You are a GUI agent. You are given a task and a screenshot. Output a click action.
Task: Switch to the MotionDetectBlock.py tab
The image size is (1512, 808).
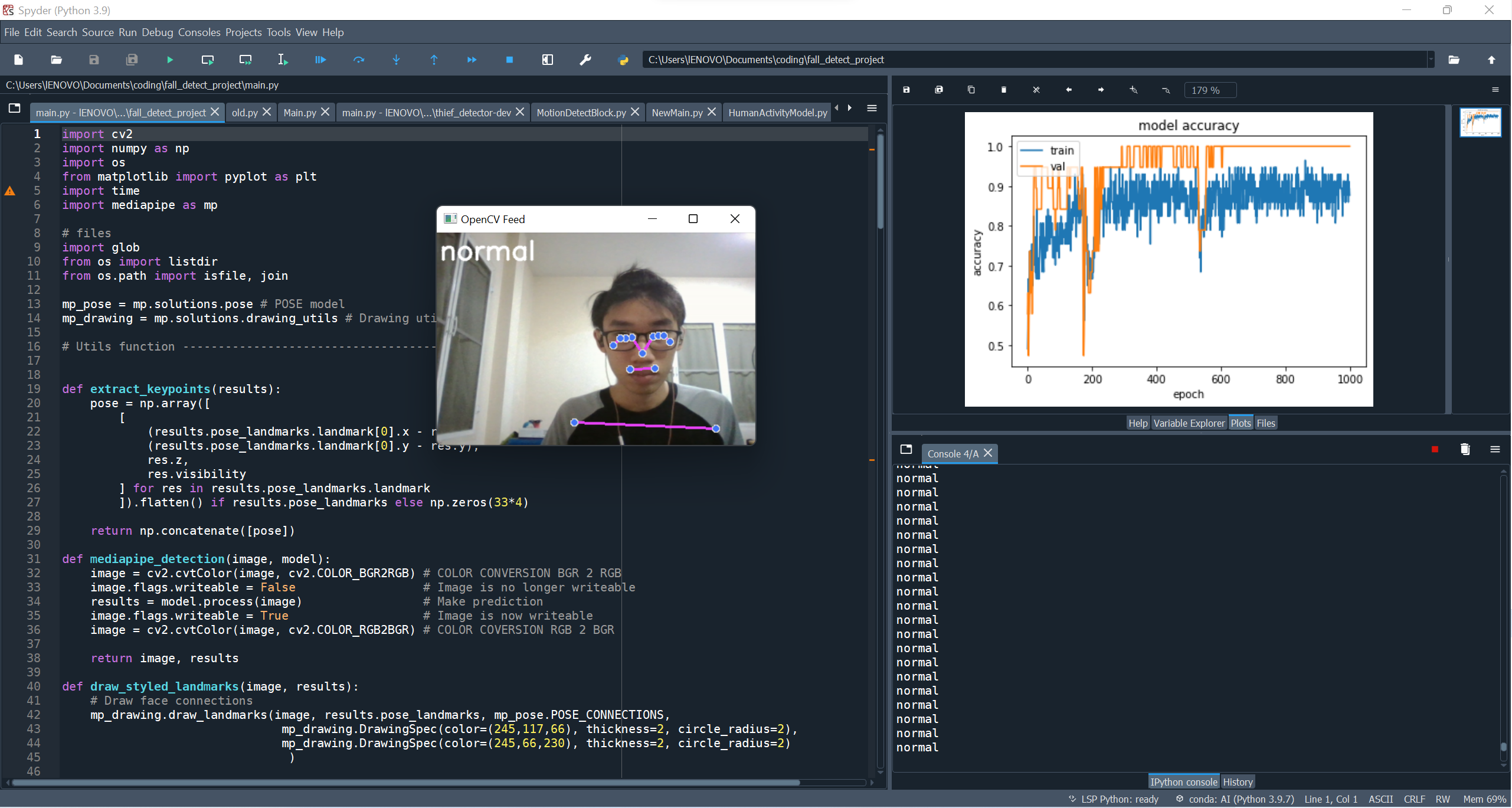[581, 112]
